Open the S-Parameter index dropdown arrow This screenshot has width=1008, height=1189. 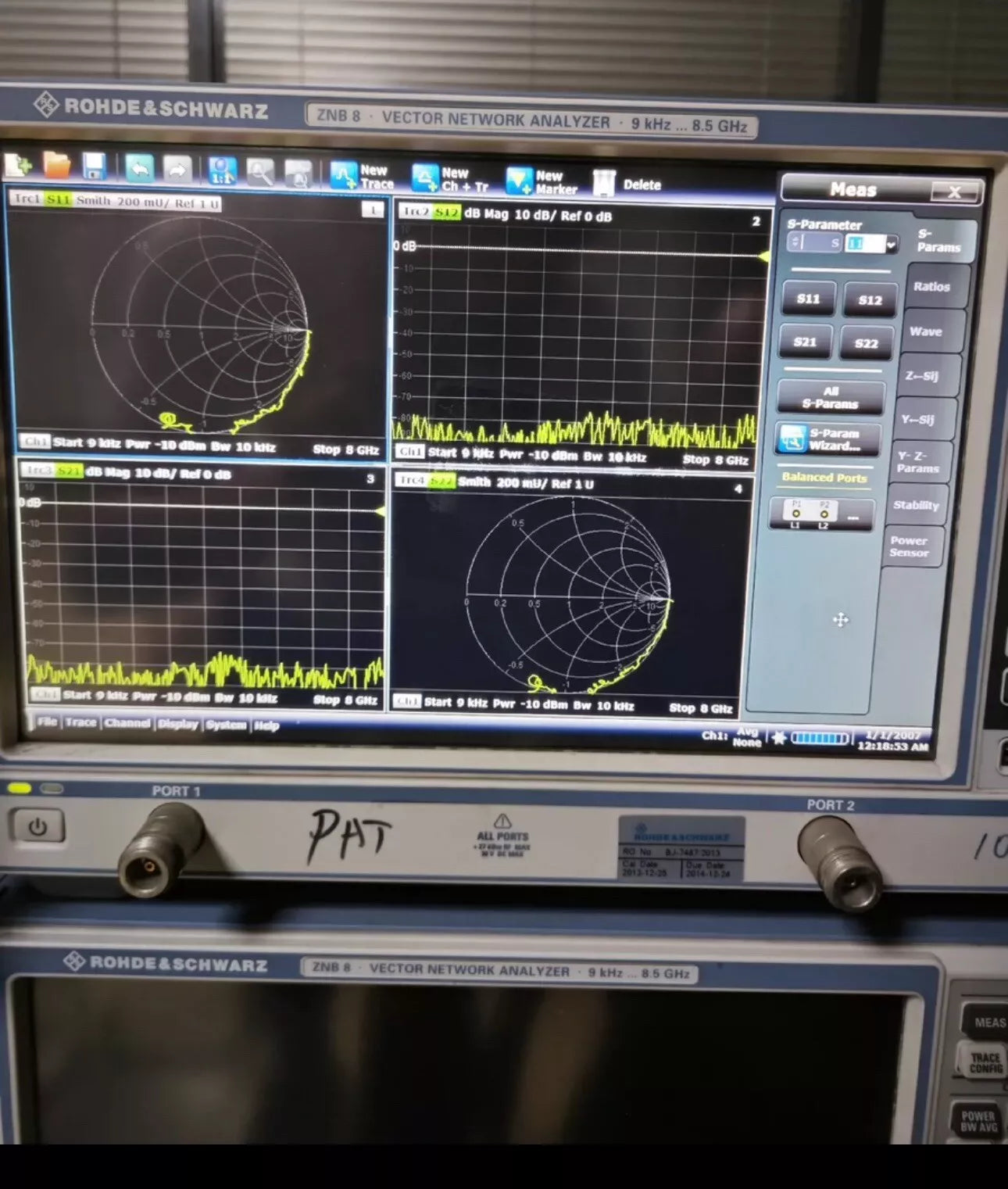[x=891, y=245]
